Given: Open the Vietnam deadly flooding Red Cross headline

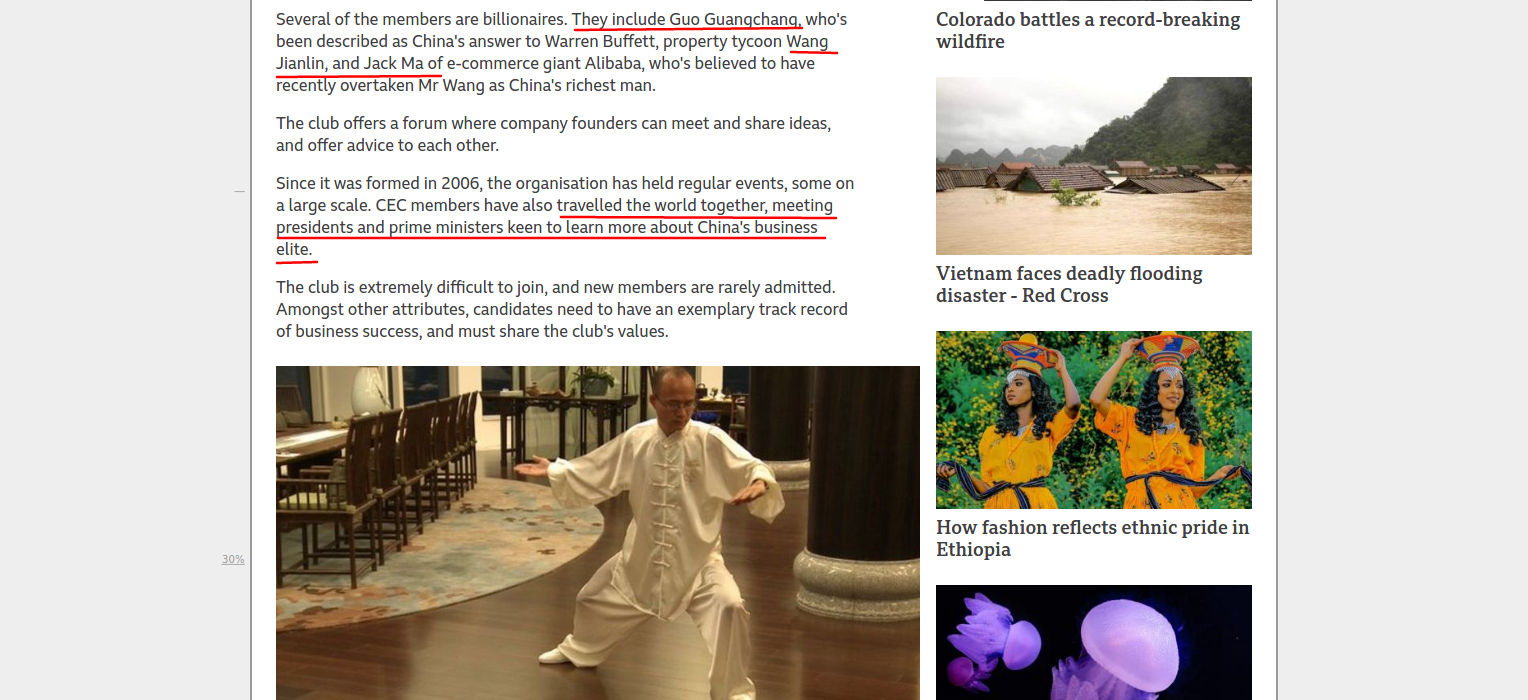Looking at the screenshot, I should coord(1069,284).
